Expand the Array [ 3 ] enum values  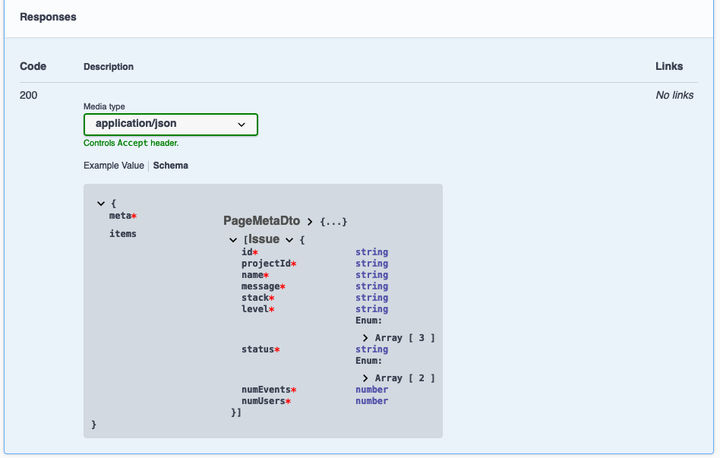point(367,338)
